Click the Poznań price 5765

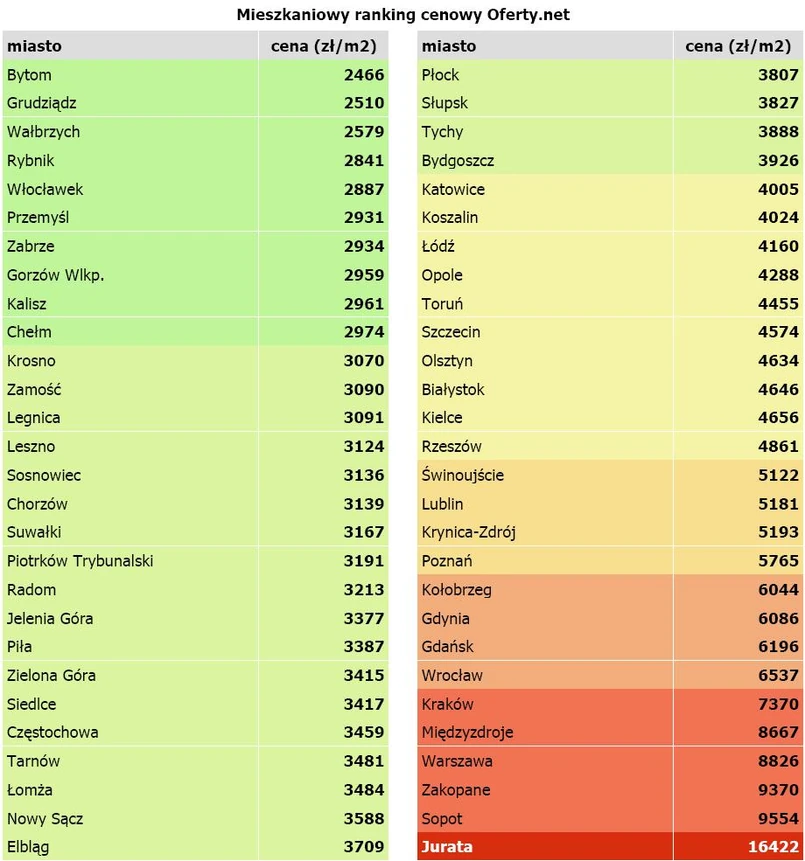pos(778,561)
